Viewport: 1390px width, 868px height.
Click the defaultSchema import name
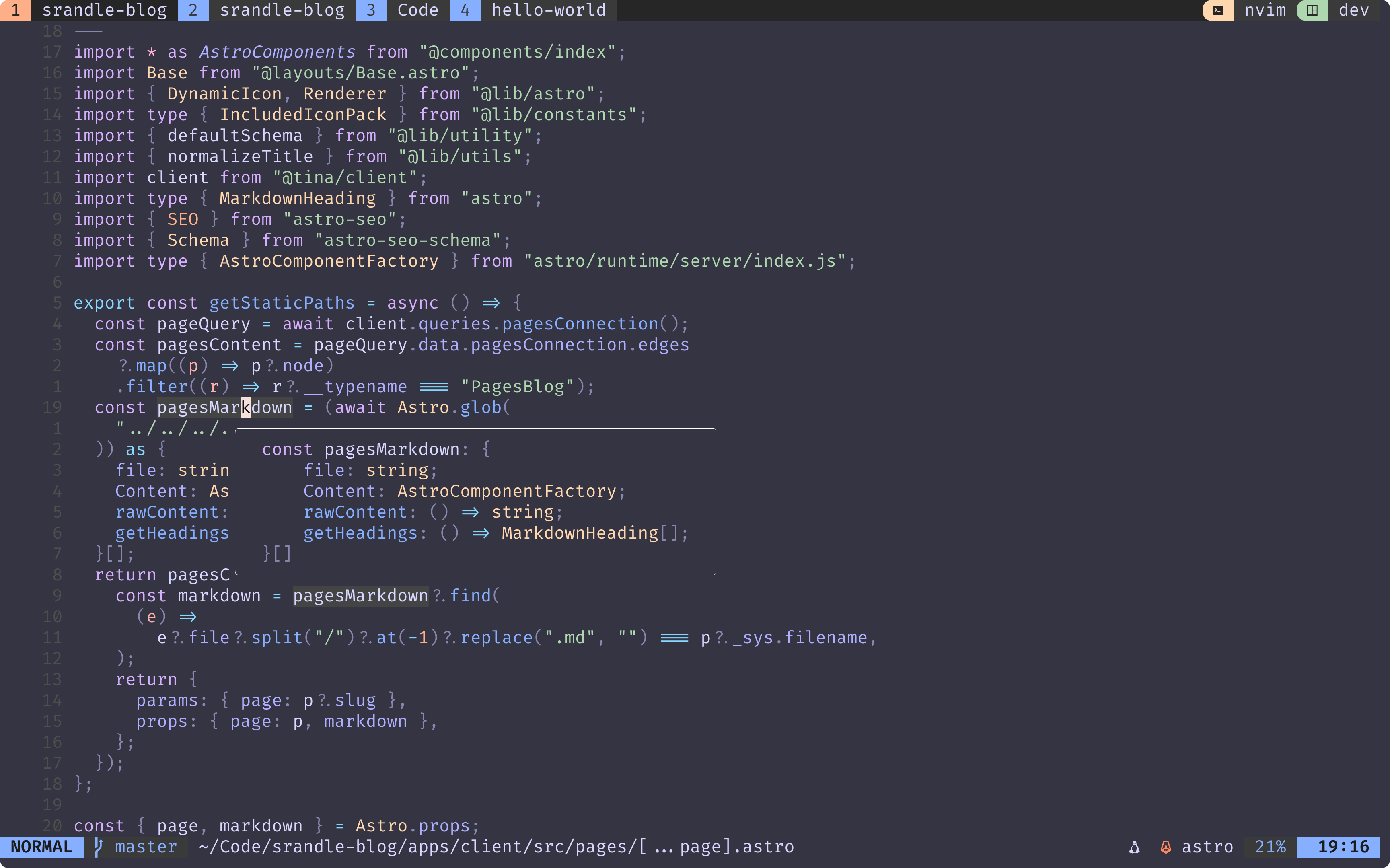pyautogui.click(x=235, y=136)
